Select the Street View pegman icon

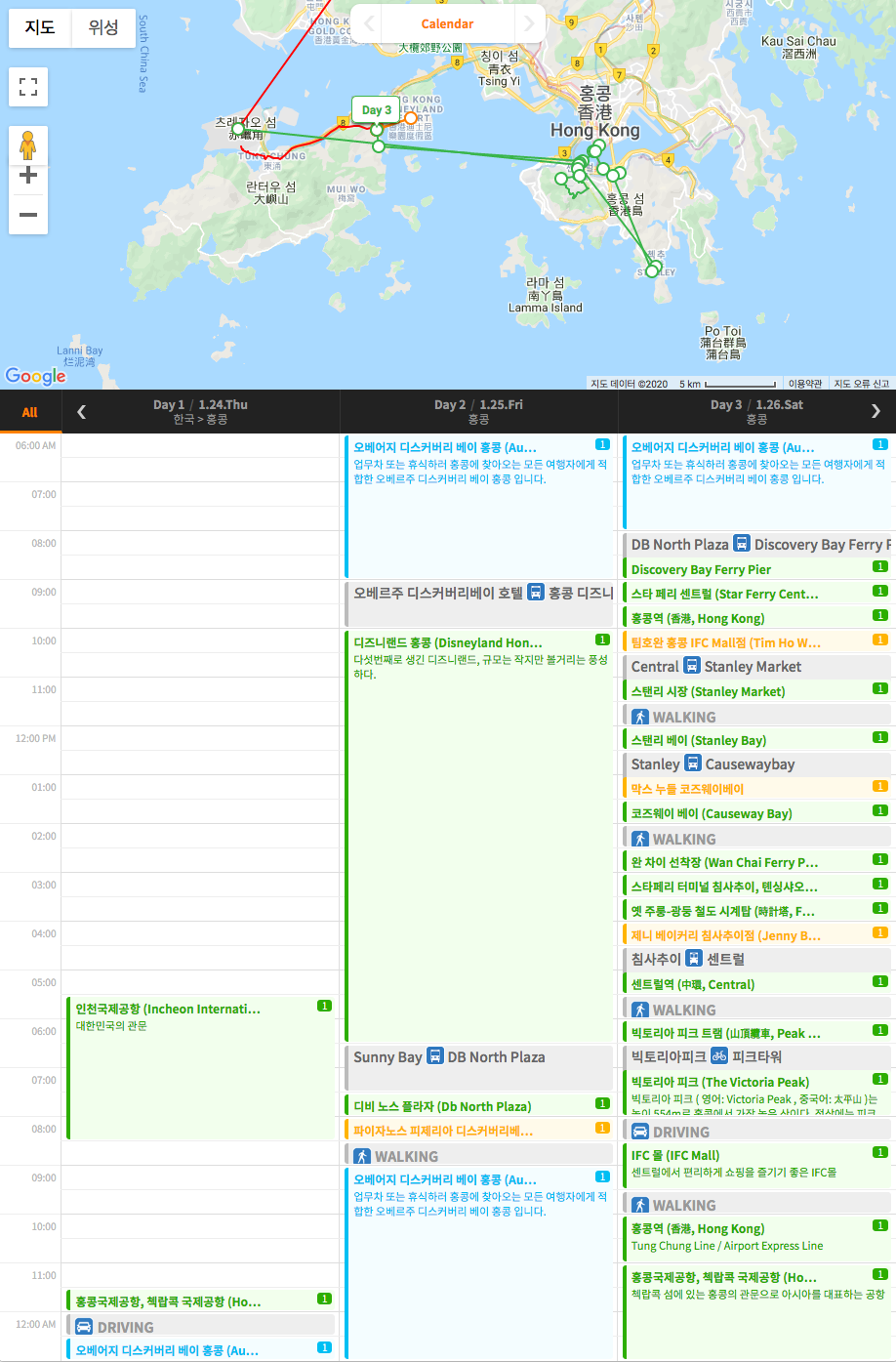[27, 144]
